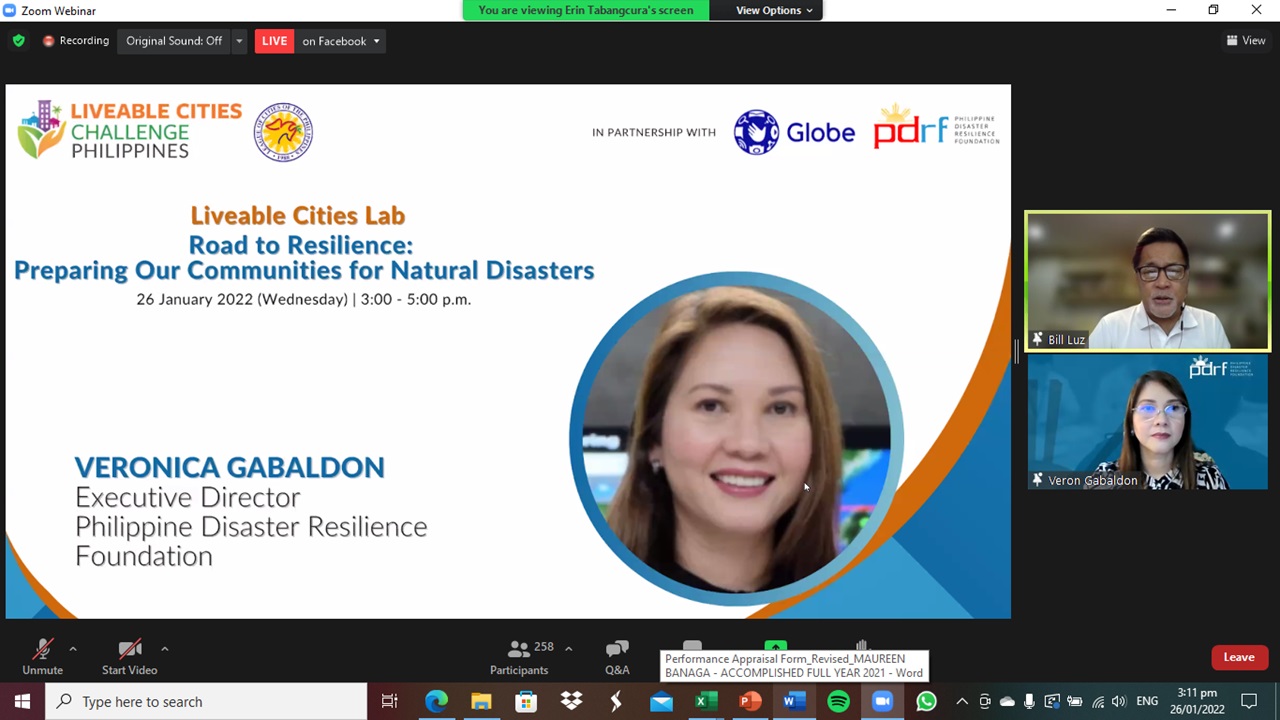Switch to PowerPoint on the taskbar

(x=750, y=701)
